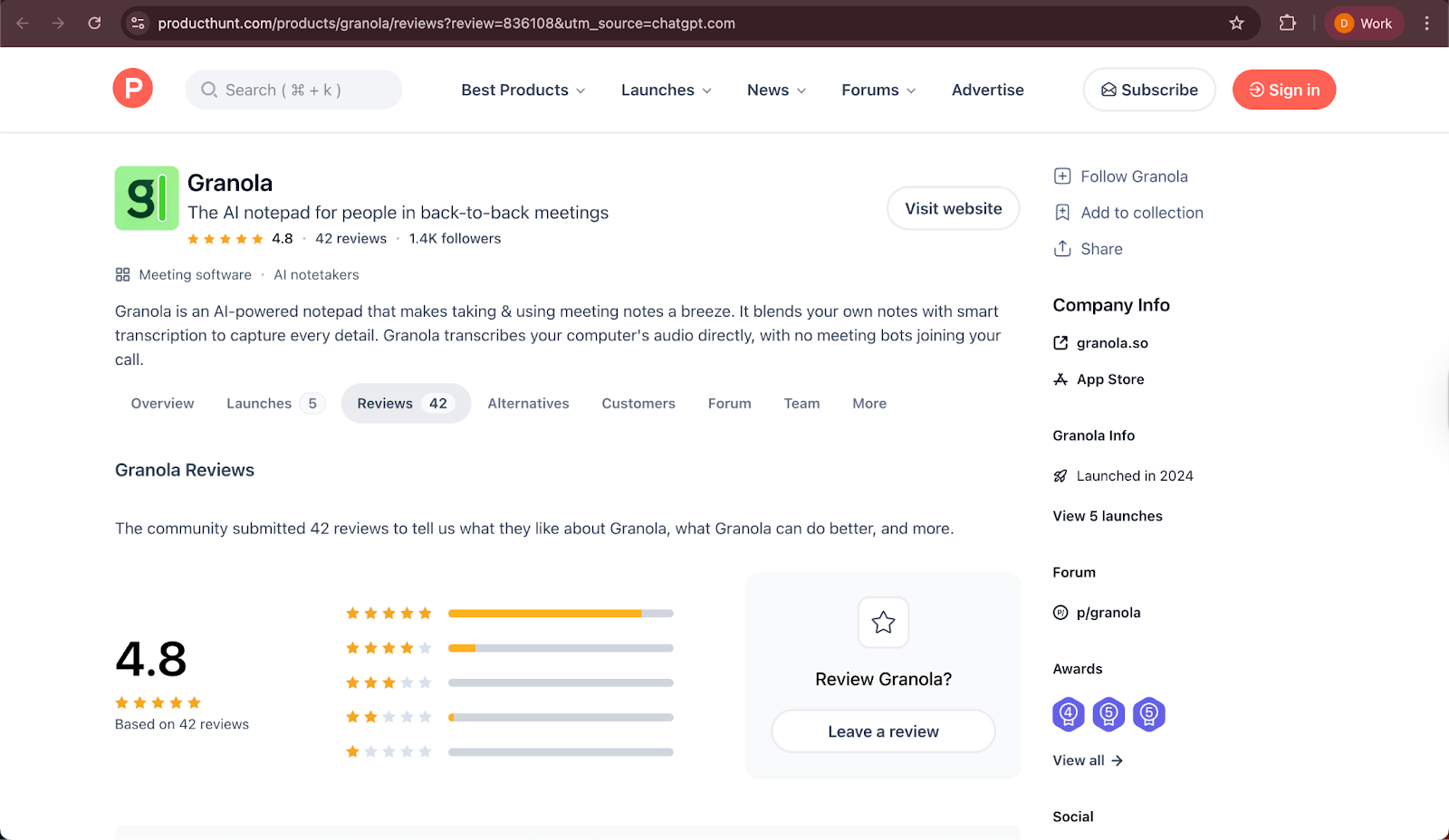Filter by the three-star rating bar

561,682
